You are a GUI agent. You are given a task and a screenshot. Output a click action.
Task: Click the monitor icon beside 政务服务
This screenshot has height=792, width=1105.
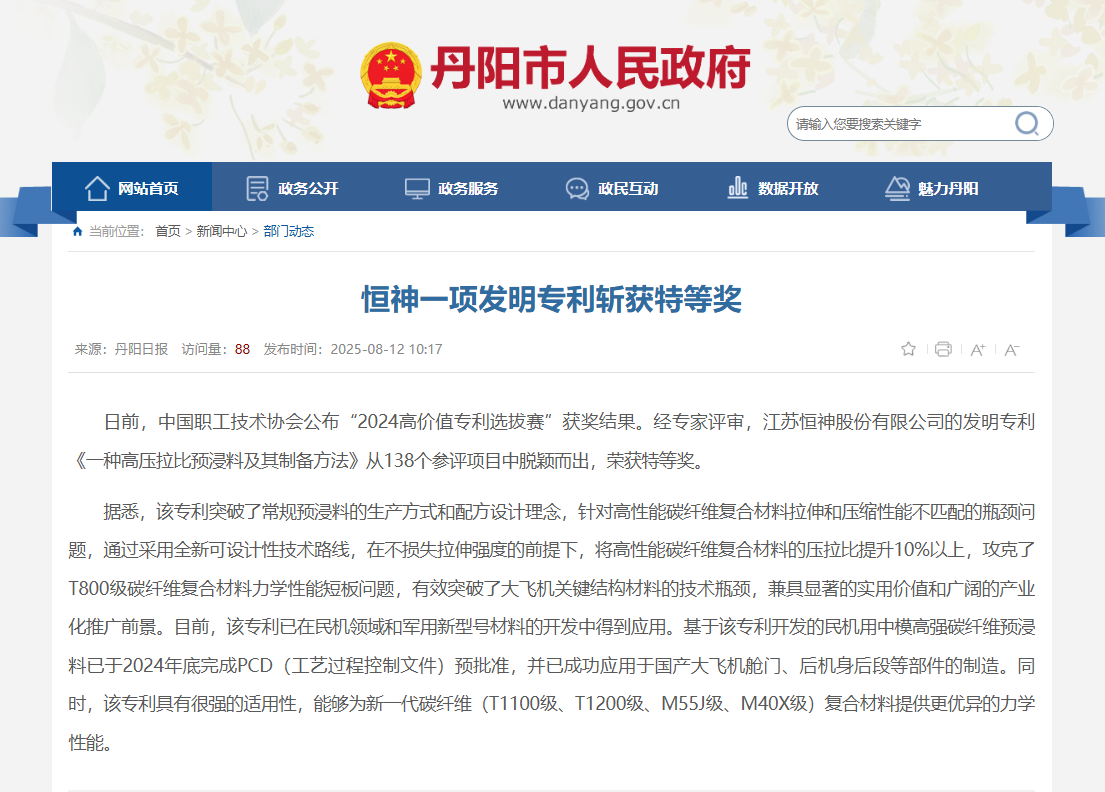coord(417,188)
